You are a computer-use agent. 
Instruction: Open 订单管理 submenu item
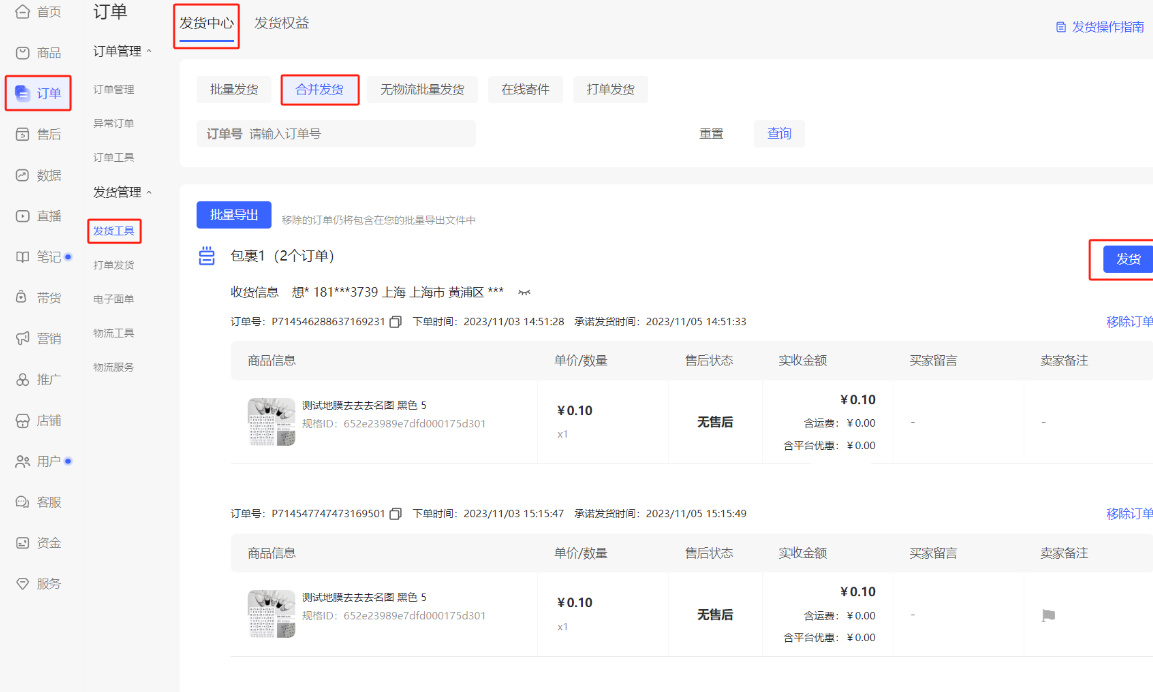click(113, 90)
